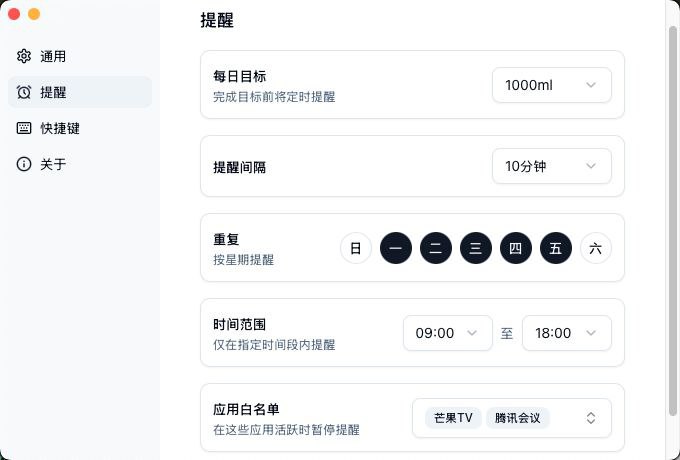
Task: Open the 每日目标 1000ml dropdown
Action: pyautogui.click(x=551, y=85)
